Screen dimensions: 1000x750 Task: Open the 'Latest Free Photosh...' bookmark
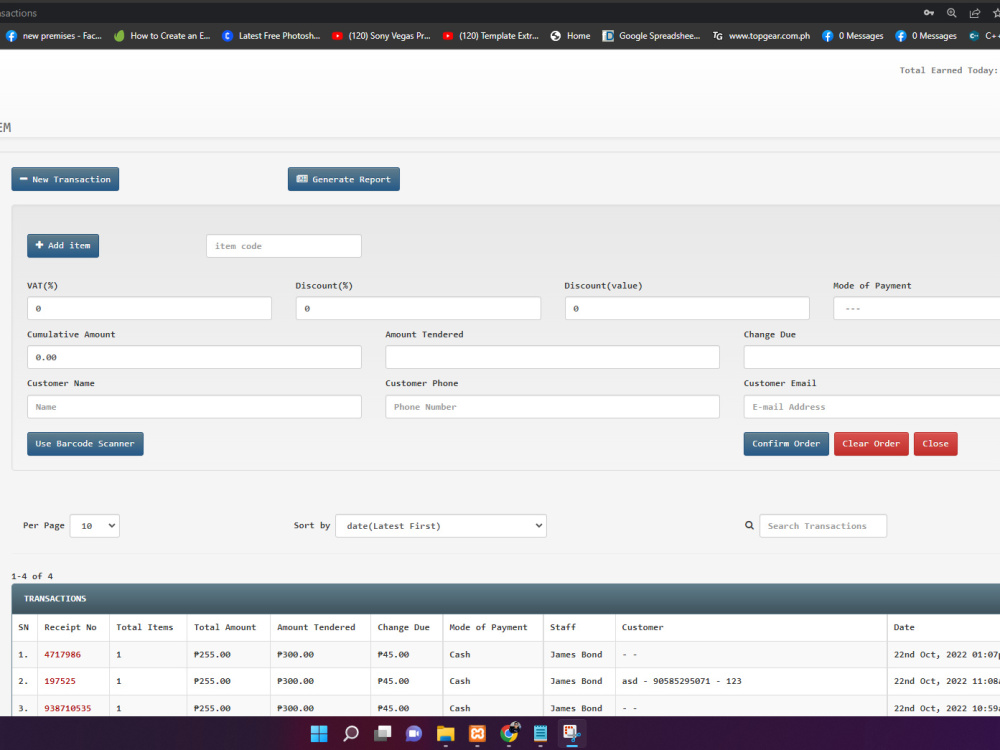coord(271,36)
